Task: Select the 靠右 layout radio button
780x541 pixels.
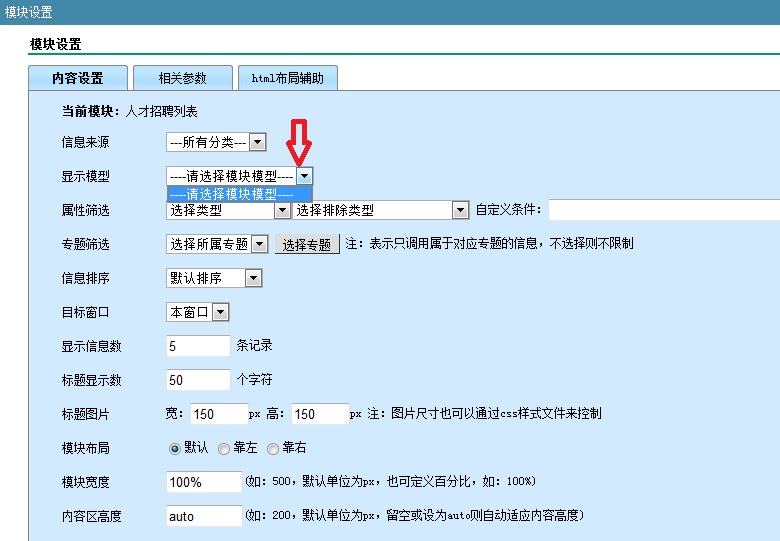Action: (273, 449)
